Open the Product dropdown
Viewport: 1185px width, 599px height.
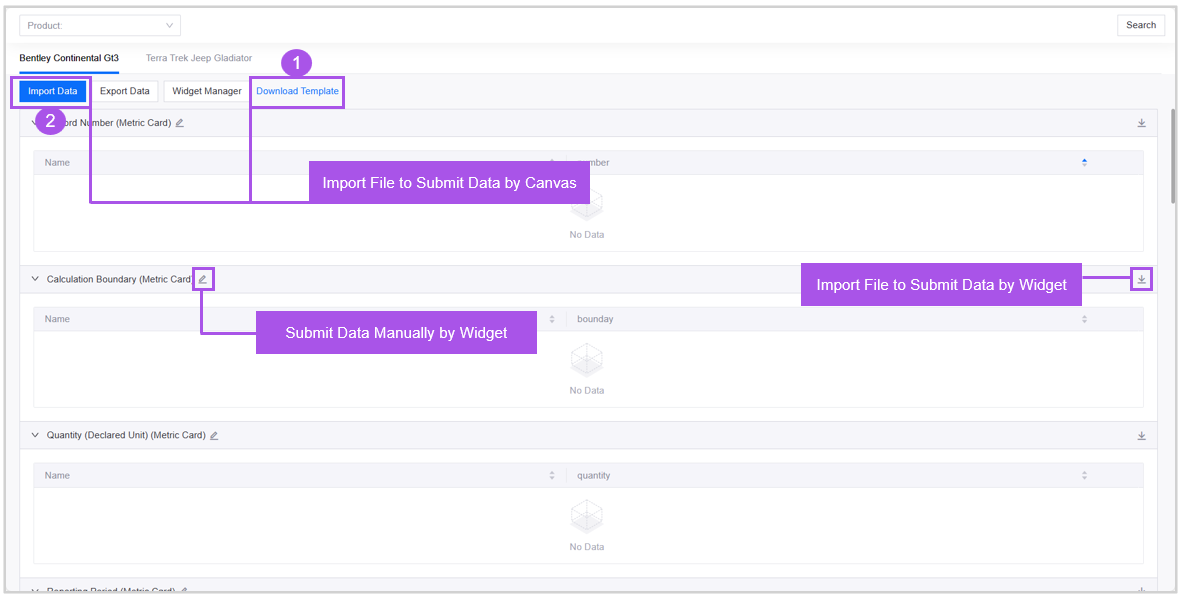100,25
